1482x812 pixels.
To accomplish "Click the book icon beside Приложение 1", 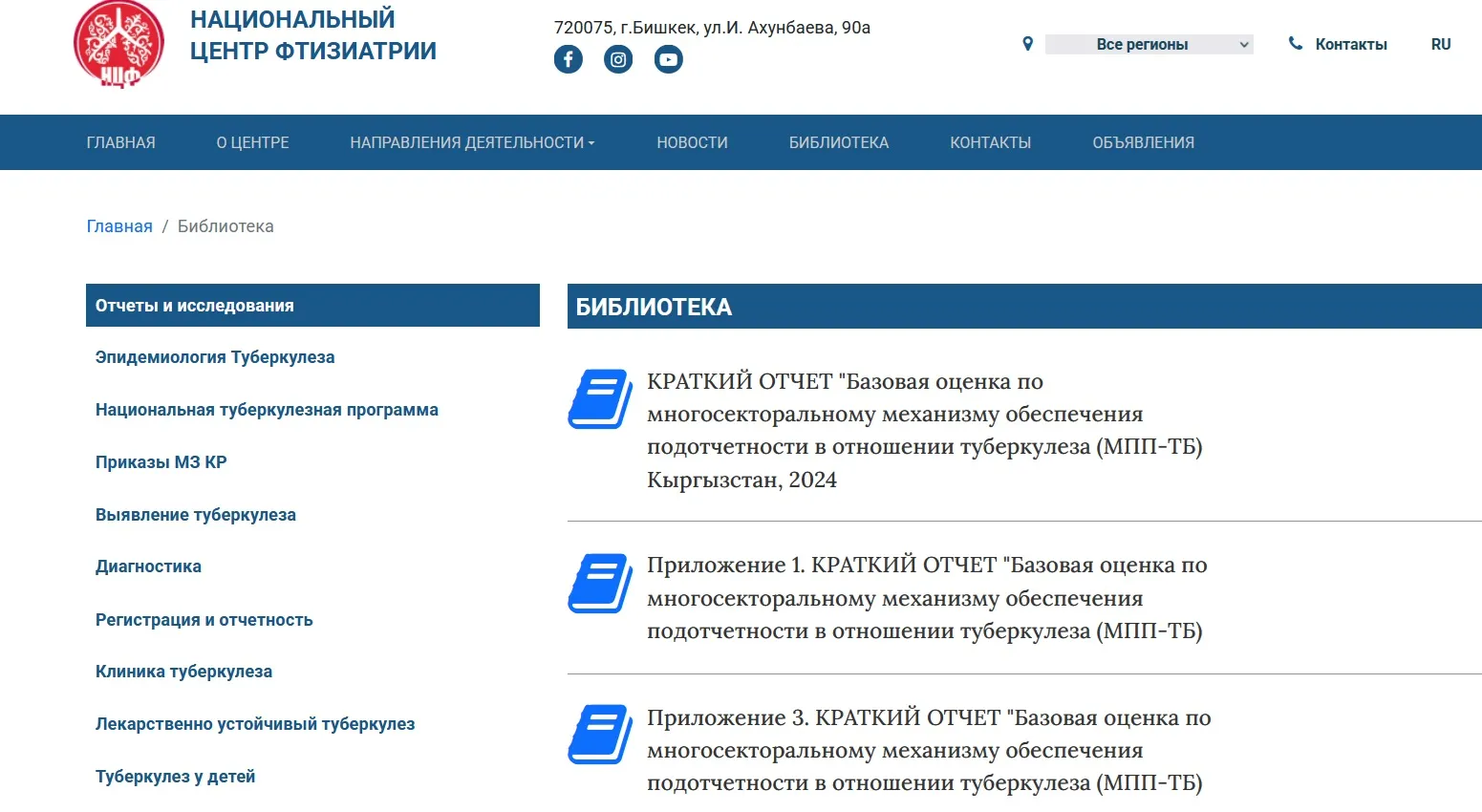I will [x=598, y=581].
